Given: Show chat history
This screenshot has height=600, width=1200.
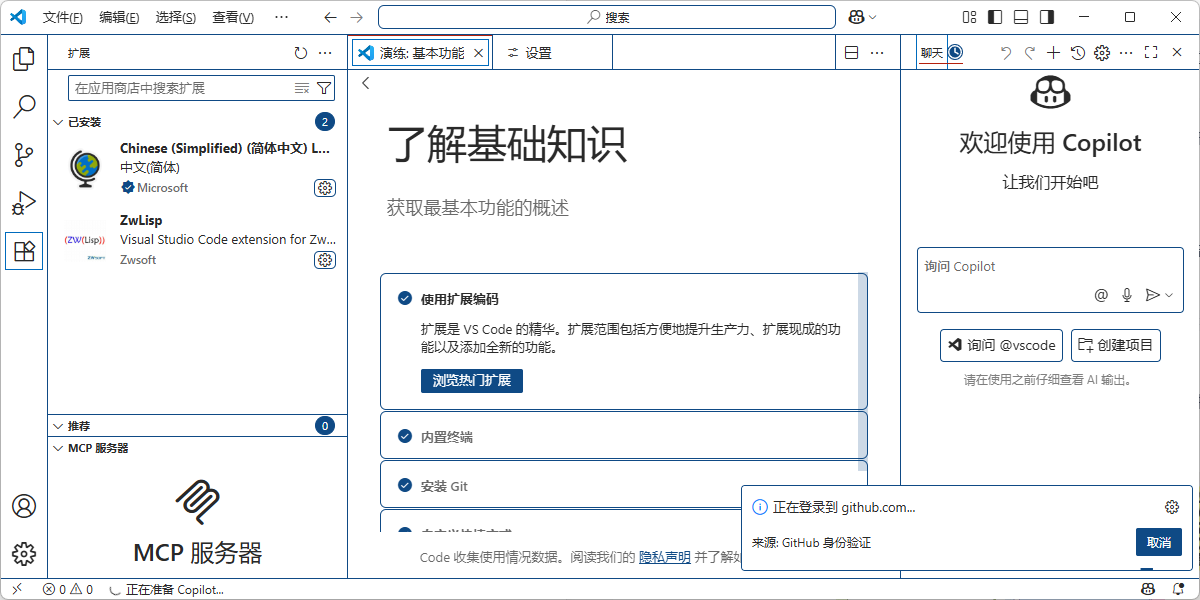Looking at the screenshot, I should click(x=1078, y=53).
